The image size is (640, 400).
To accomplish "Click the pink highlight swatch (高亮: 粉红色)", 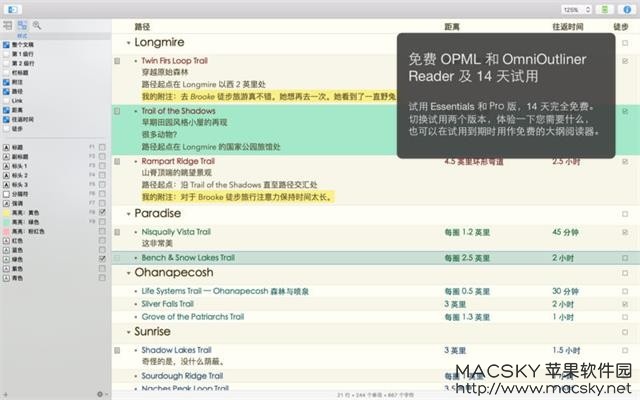I will (x=6, y=231).
